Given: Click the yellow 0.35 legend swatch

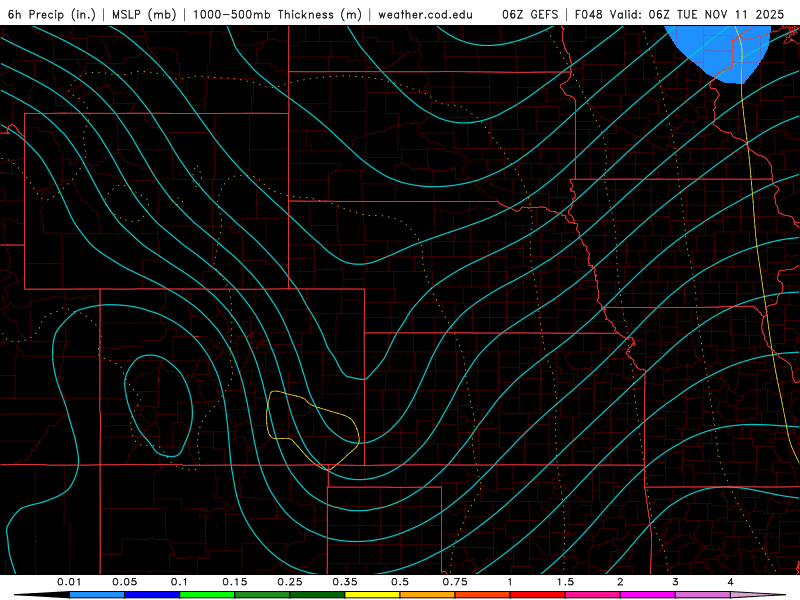Looking at the screenshot, I should coord(372,595).
